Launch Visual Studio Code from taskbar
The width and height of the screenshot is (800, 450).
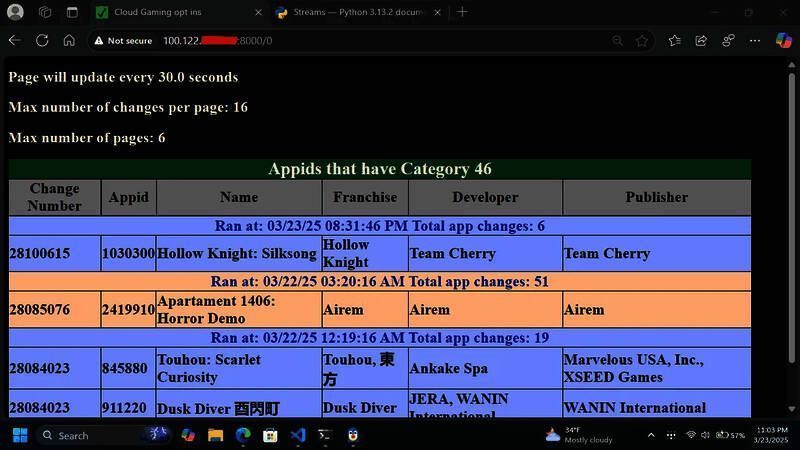(297, 435)
